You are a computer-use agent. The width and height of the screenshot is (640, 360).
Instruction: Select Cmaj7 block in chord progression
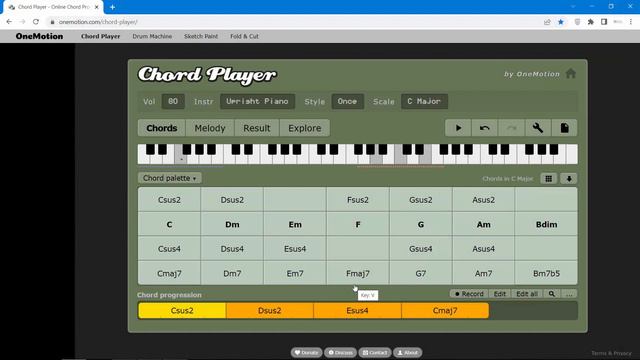(445, 311)
